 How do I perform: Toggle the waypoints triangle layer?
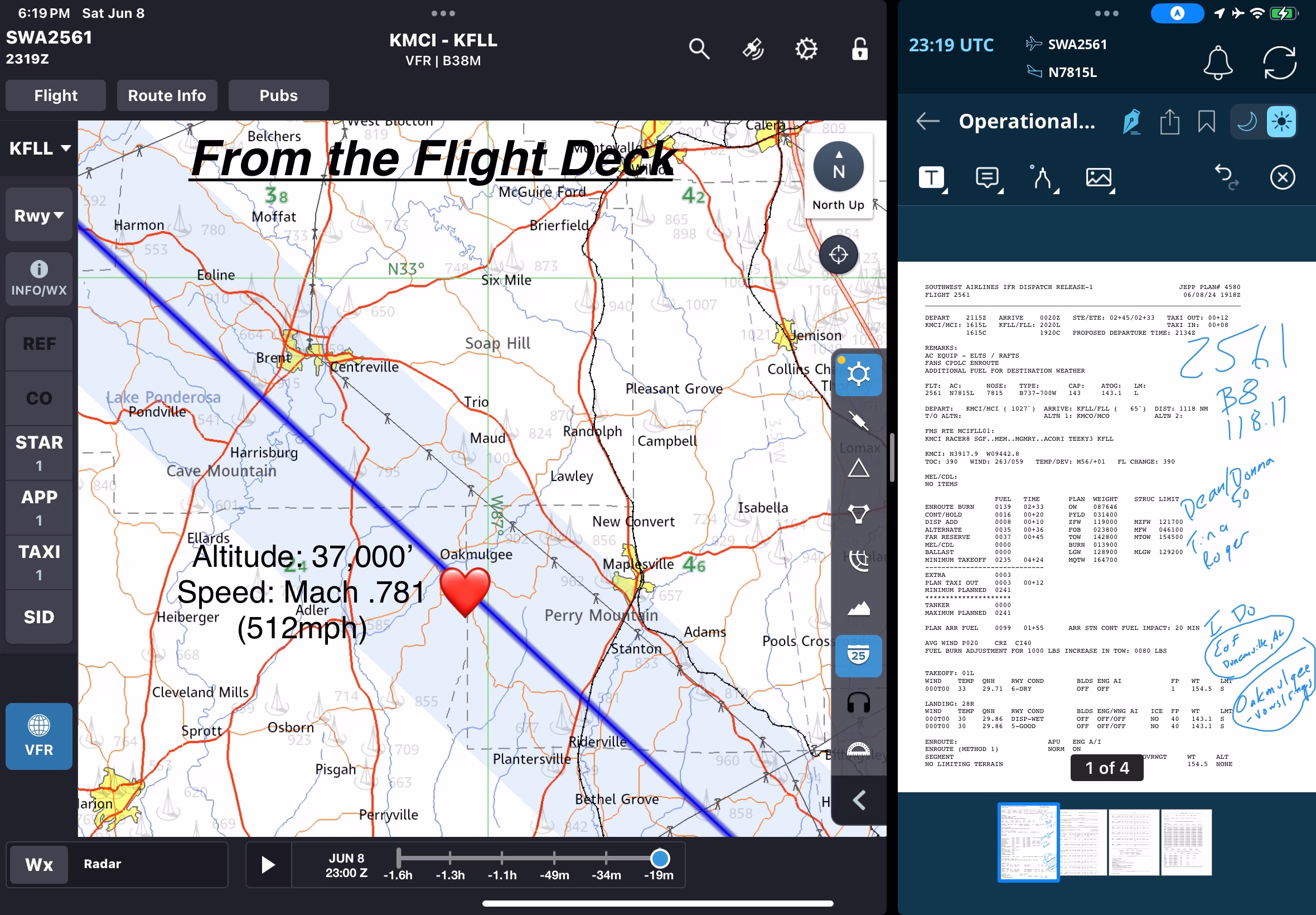point(858,469)
